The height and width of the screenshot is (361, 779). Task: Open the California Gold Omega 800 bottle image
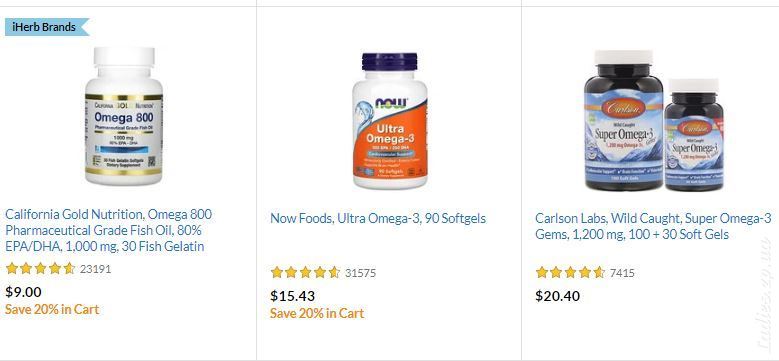(124, 116)
